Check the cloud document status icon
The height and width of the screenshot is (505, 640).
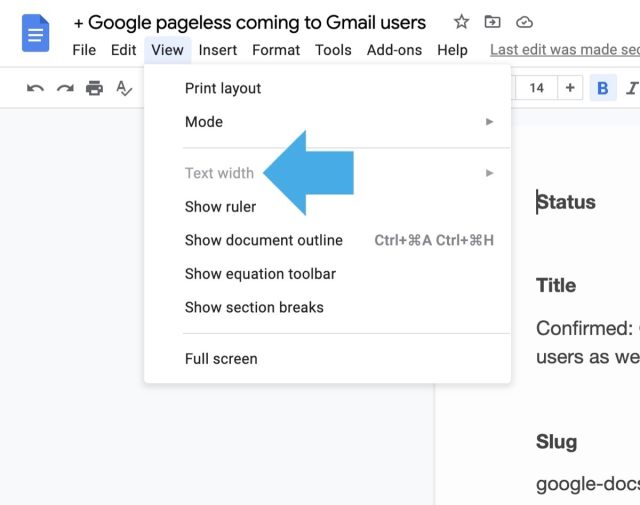click(x=524, y=22)
